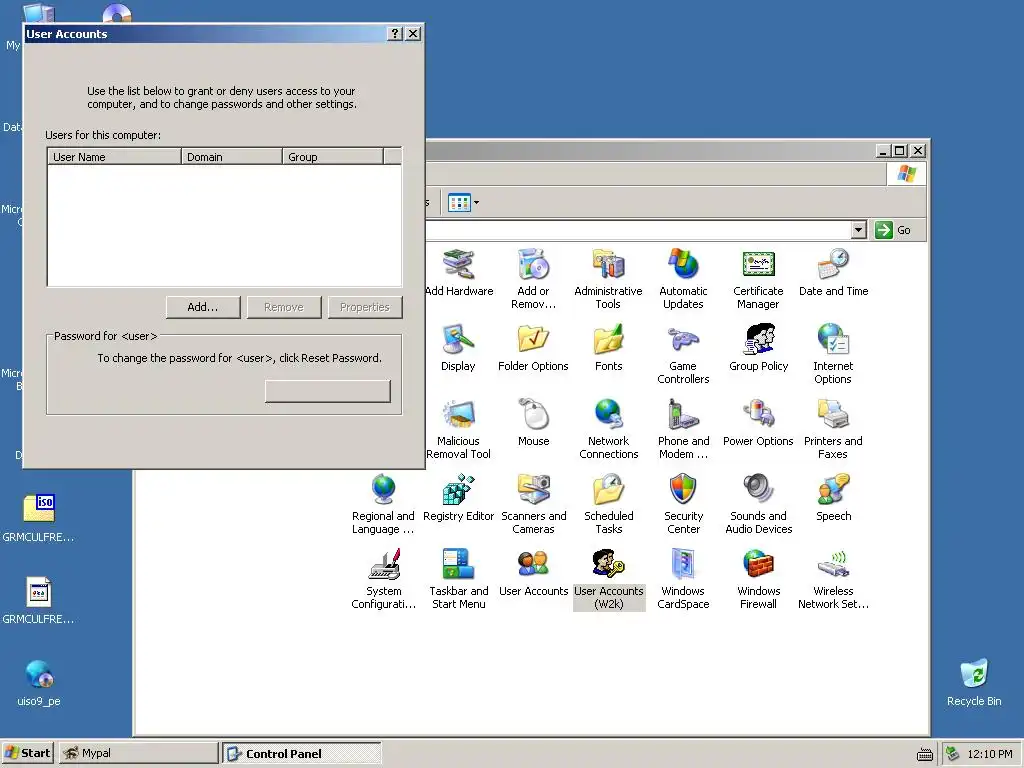
Task: Open Windows CardSpace icon
Action: pos(683,564)
